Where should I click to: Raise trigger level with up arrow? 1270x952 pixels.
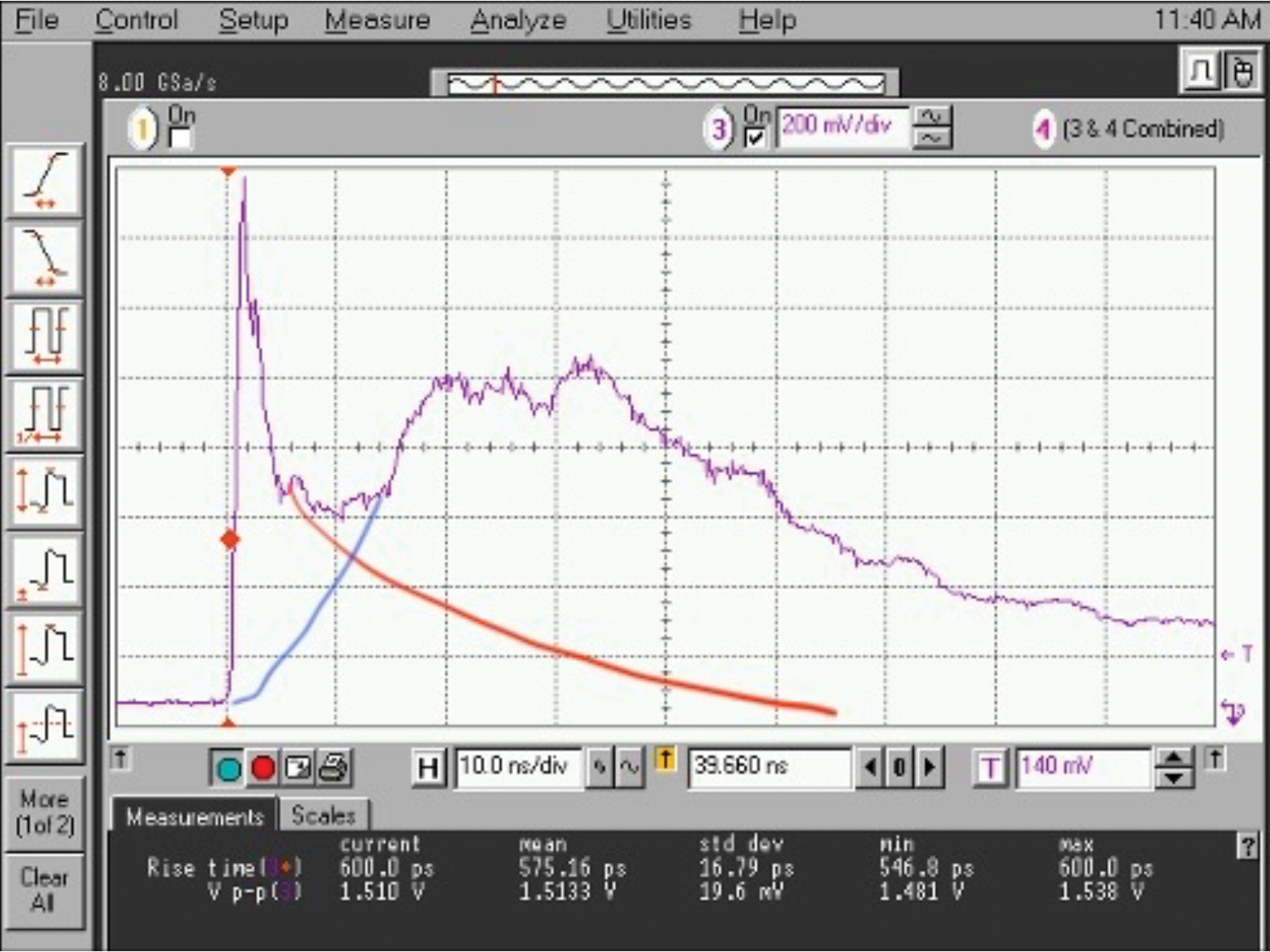click(x=1173, y=758)
